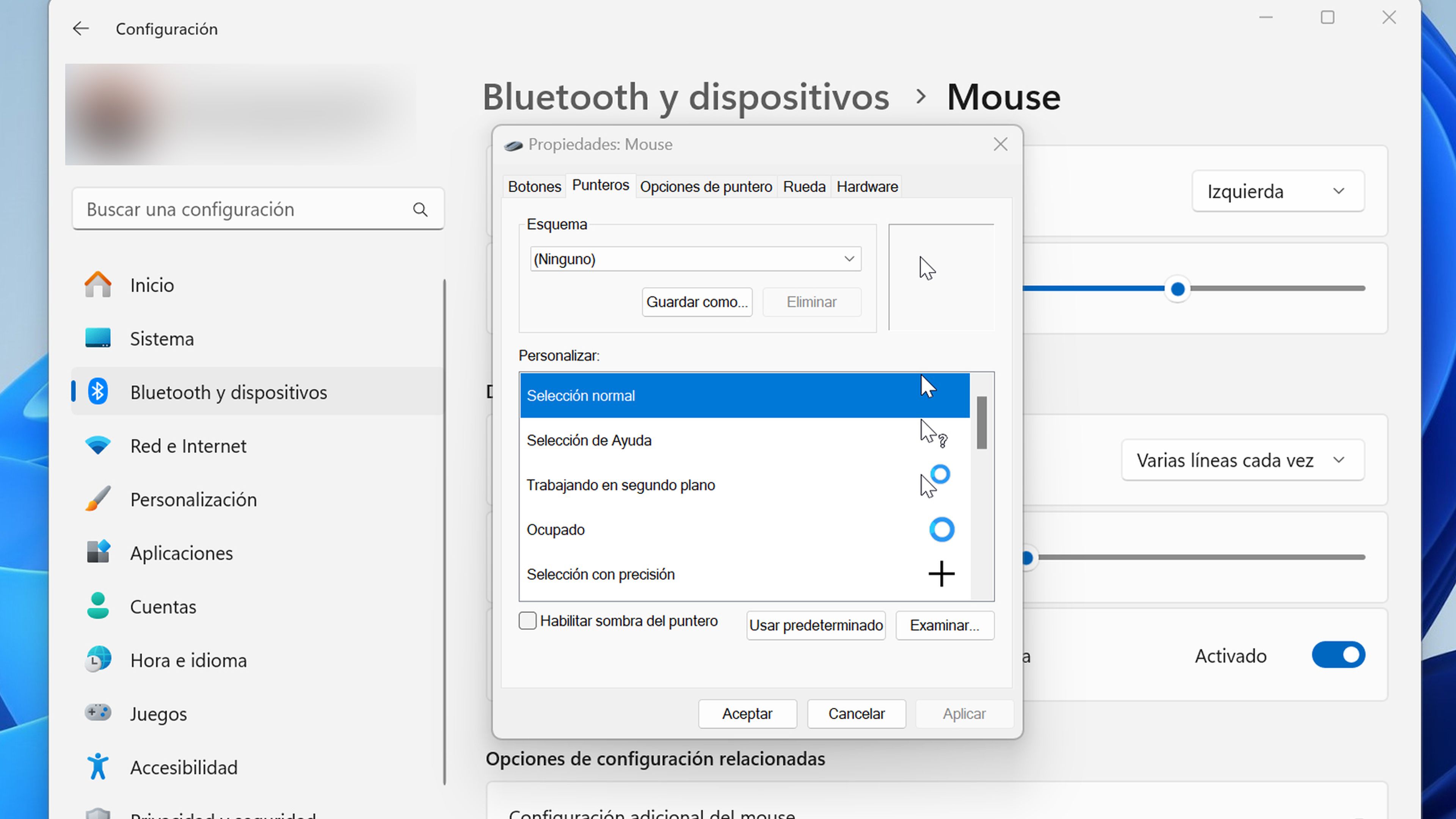
Task: Open the Varias líneas cada vez dropdown
Action: click(1243, 460)
